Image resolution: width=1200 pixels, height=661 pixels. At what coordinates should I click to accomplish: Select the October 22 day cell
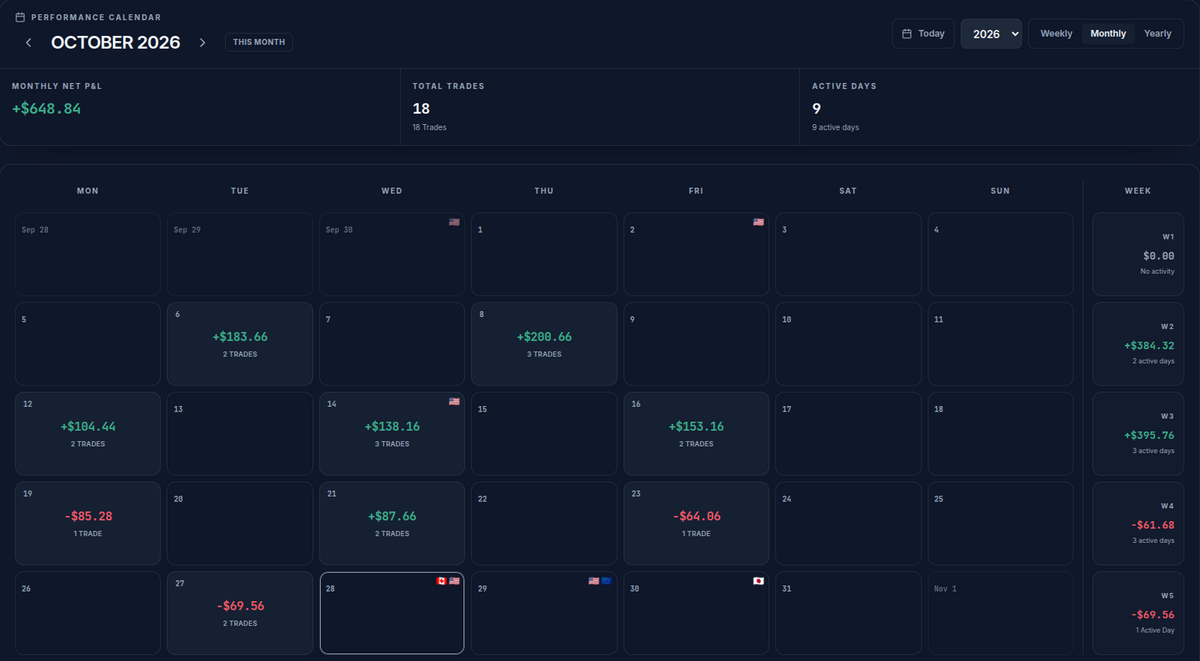(x=544, y=524)
